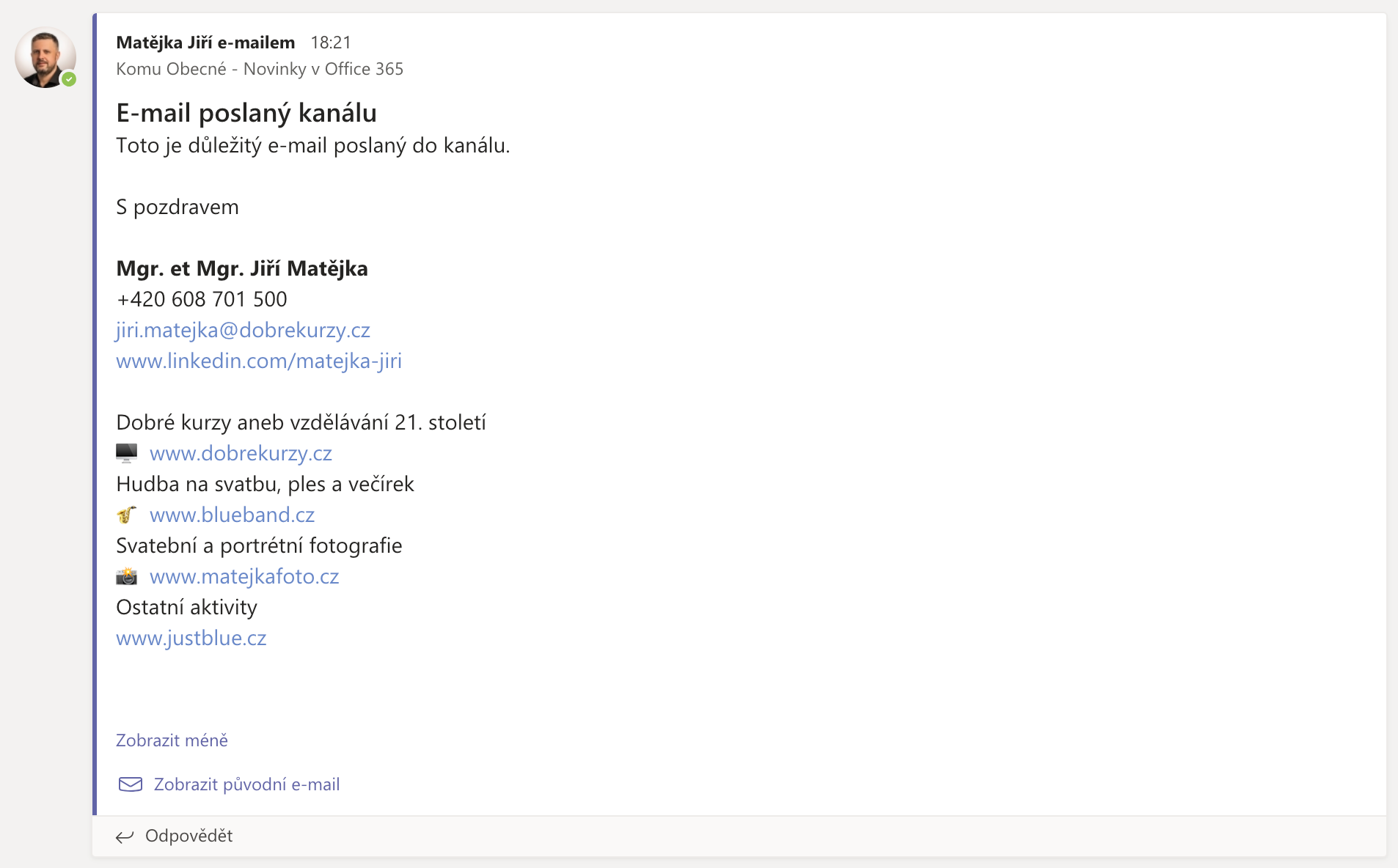Click sender name Matějka Jiří e-mailem
The width and height of the screenshot is (1398, 868).
click(x=205, y=43)
